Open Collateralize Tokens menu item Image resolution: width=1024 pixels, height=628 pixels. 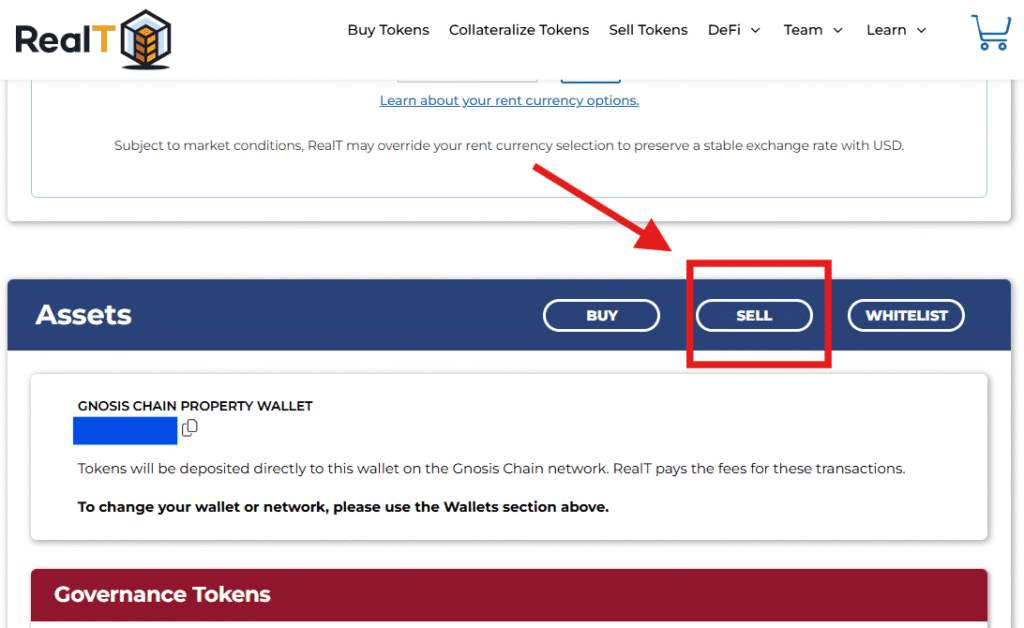[519, 30]
